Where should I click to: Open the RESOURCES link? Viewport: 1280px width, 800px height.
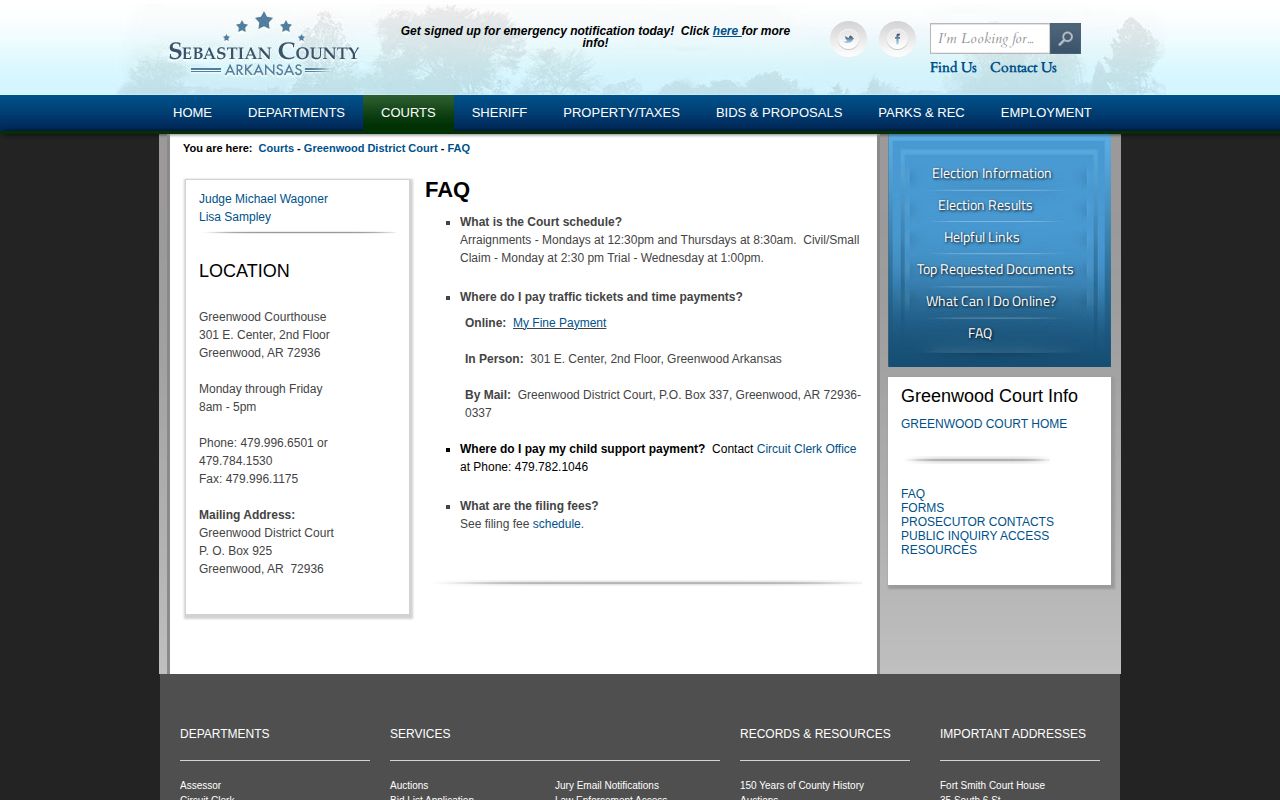tap(939, 550)
